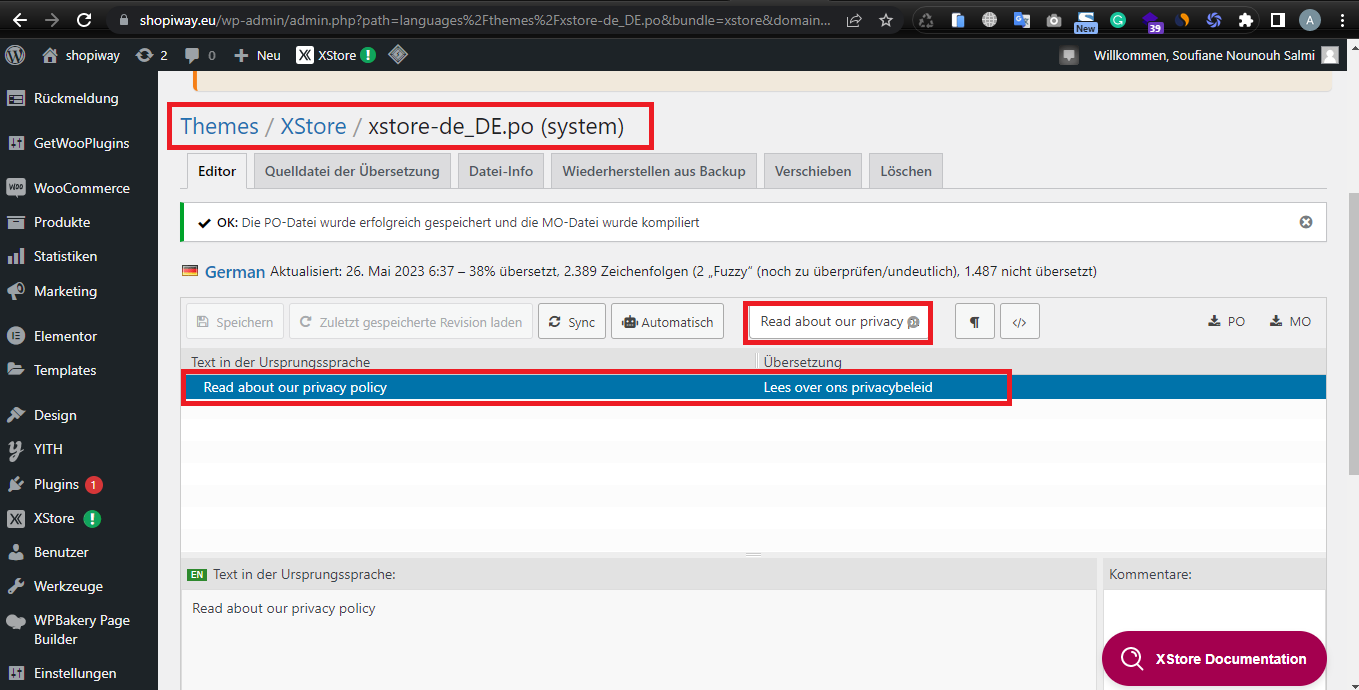Download the MO file
Image resolution: width=1359 pixels, height=690 pixels.
point(1290,322)
